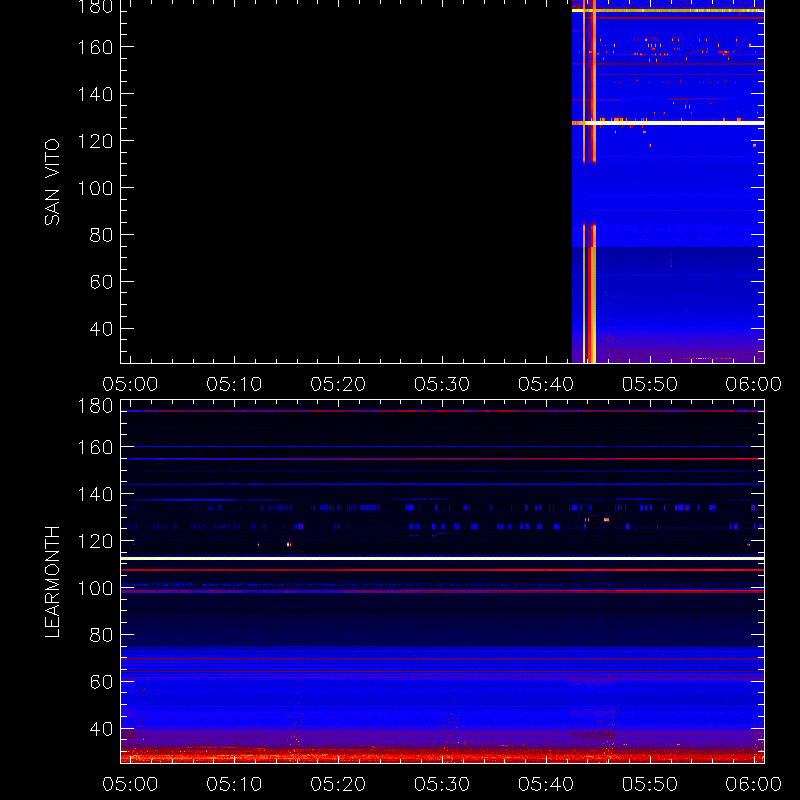Viewport: 800px width, 800px height.
Task: Select the 100 tick label on SAN VITO plot
Action: pyautogui.click(x=95, y=188)
